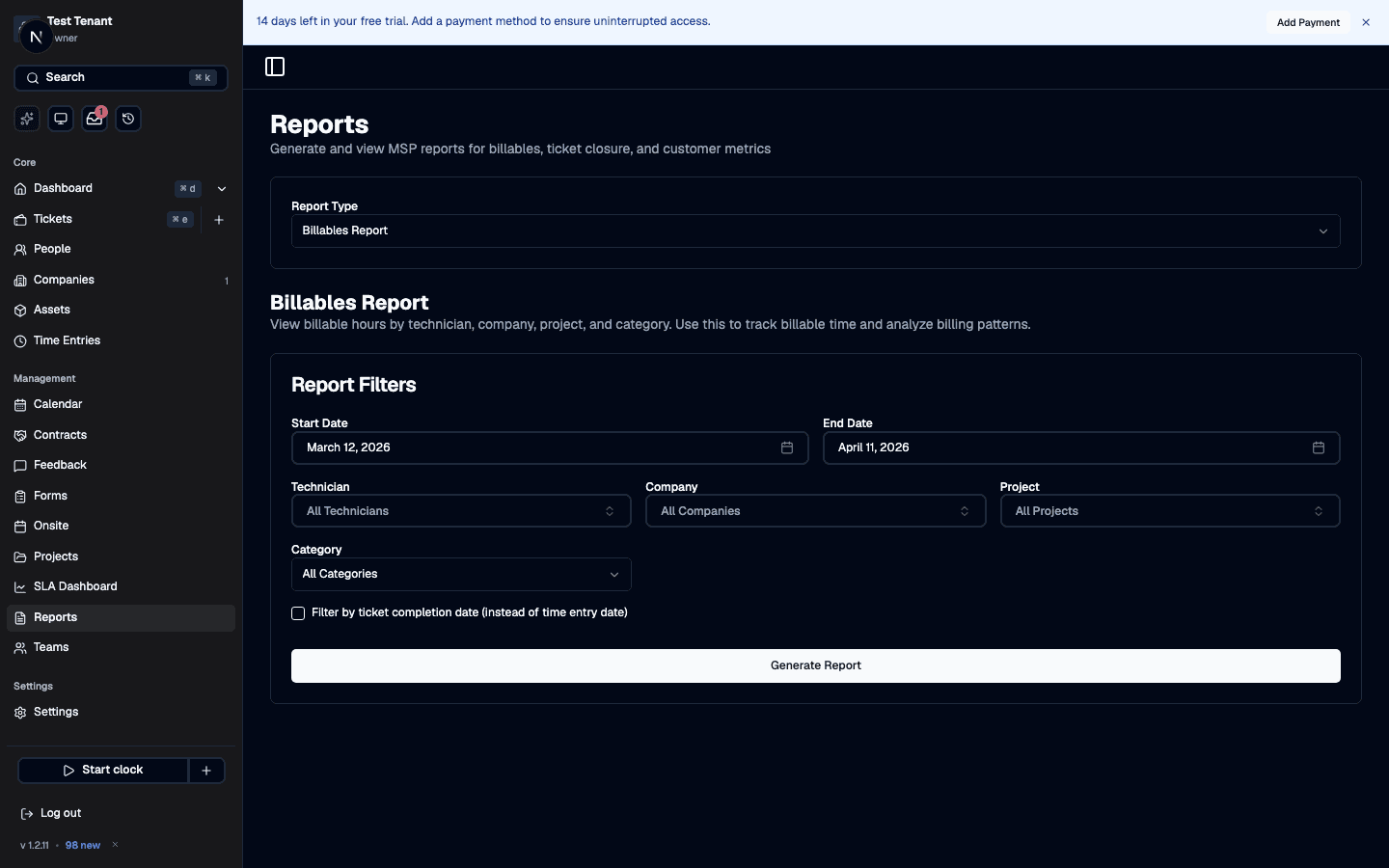Open the All Technicians selector
This screenshot has width=1389, height=868.
coord(460,511)
